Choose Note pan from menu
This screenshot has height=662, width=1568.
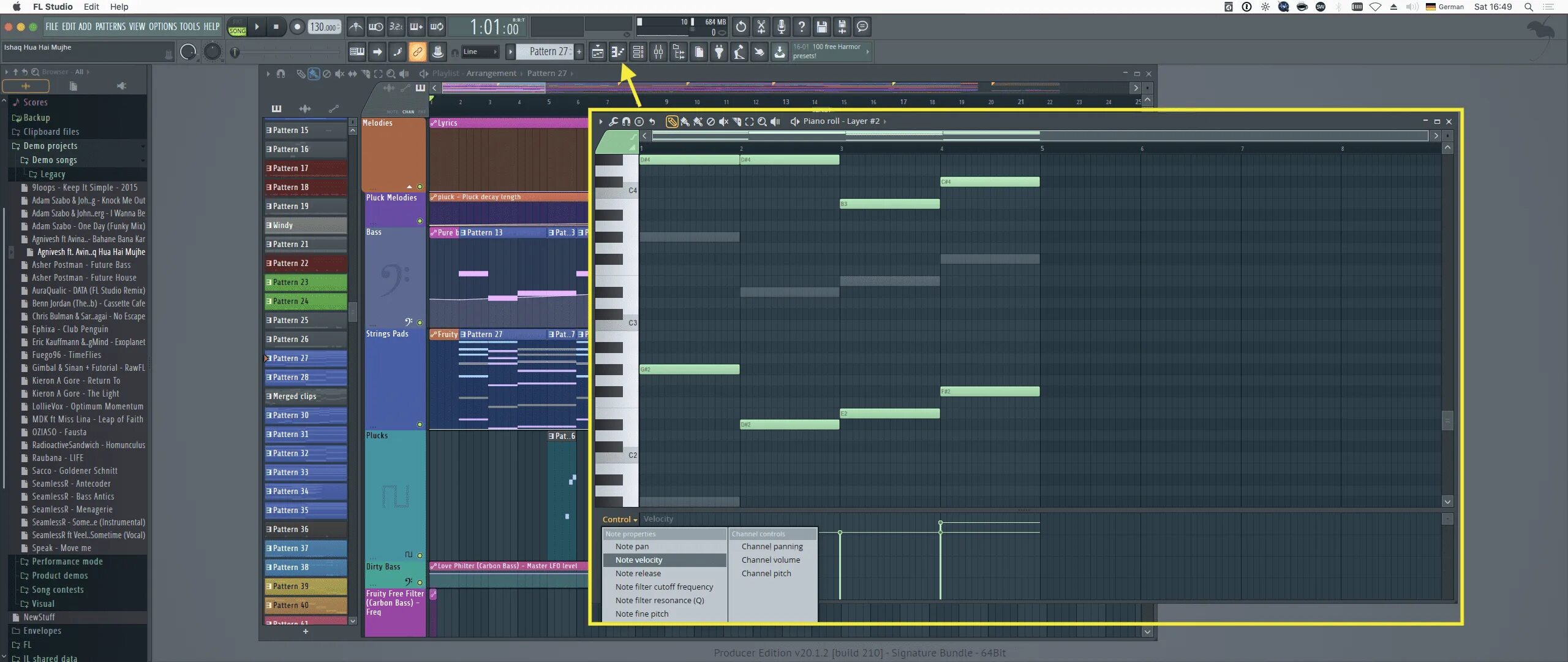[x=631, y=546]
